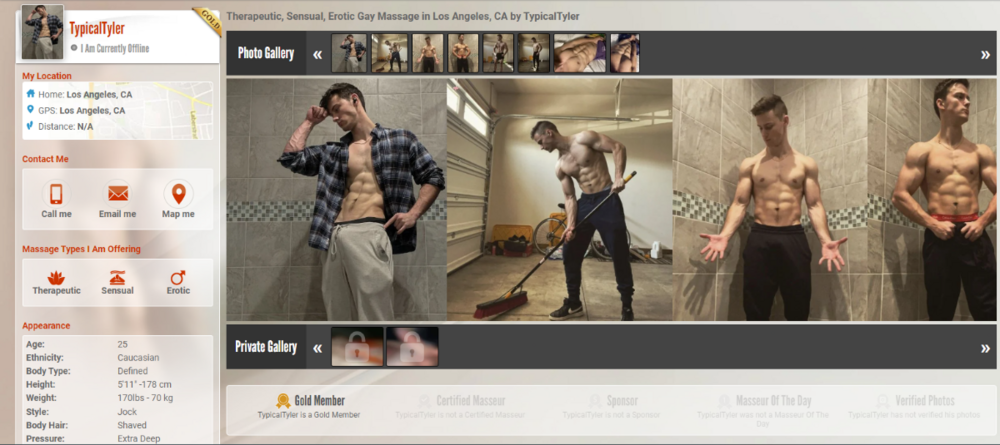This screenshot has width=1000, height=445.
Task: Select the Therapeutic massage lotus icon
Action: [56, 277]
